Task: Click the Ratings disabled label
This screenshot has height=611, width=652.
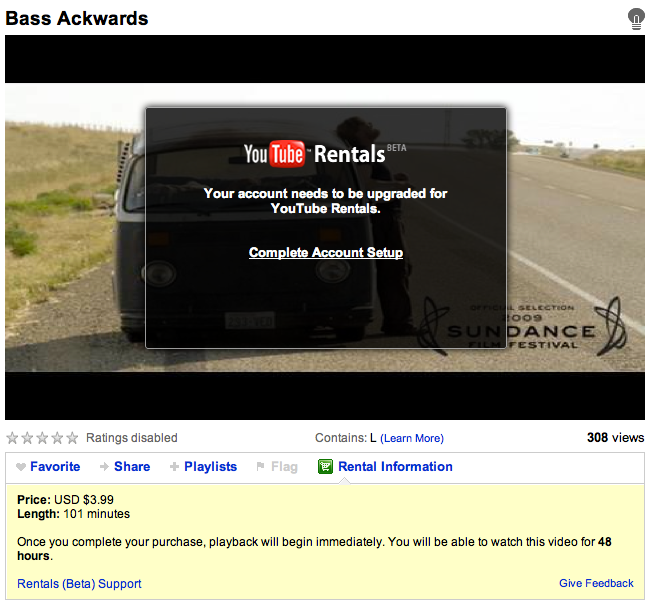Action: click(x=131, y=438)
